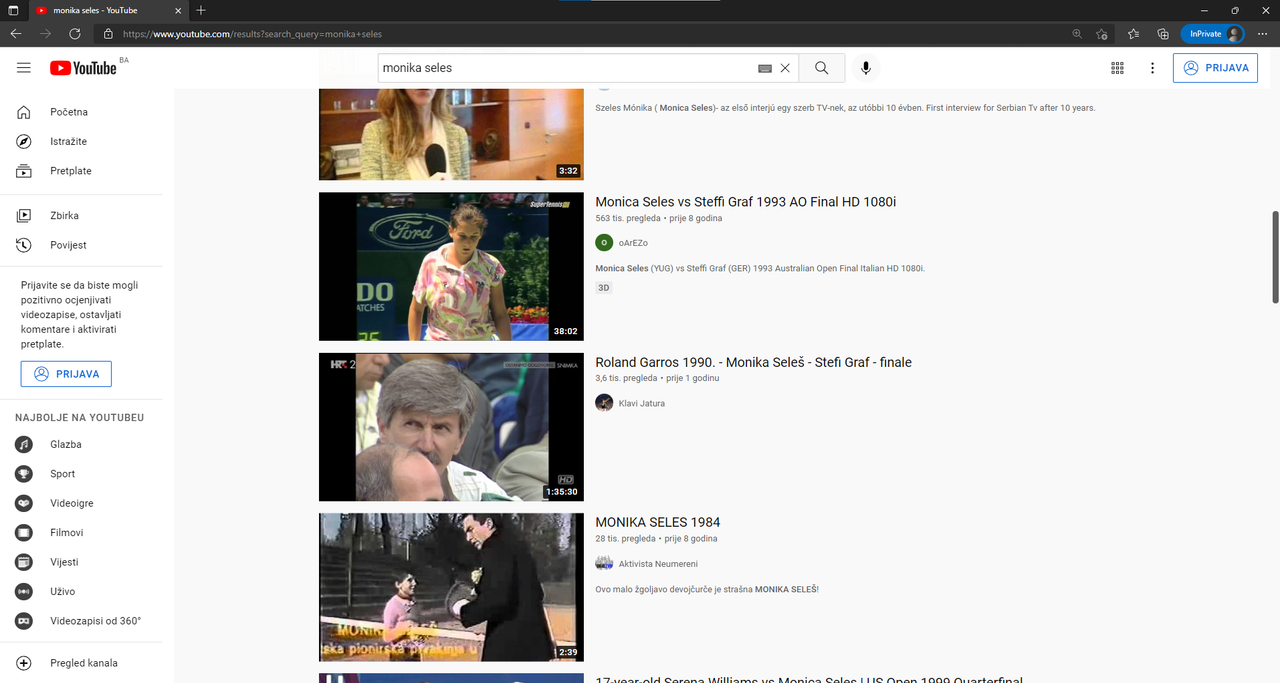Click the Videoigre gaming icon
Image resolution: width=1280 pixels, height=683 pixels.
coord(24,503)
